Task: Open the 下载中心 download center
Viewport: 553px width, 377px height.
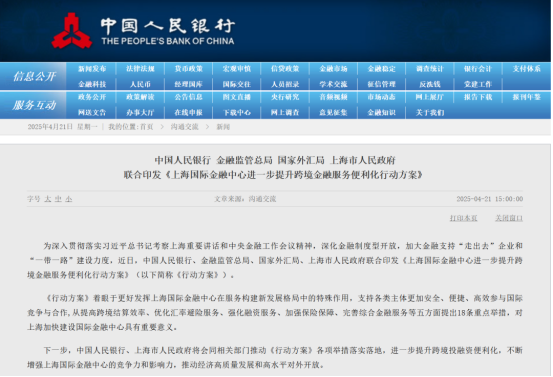Action: pyautogui.click(x=237, y=113)
